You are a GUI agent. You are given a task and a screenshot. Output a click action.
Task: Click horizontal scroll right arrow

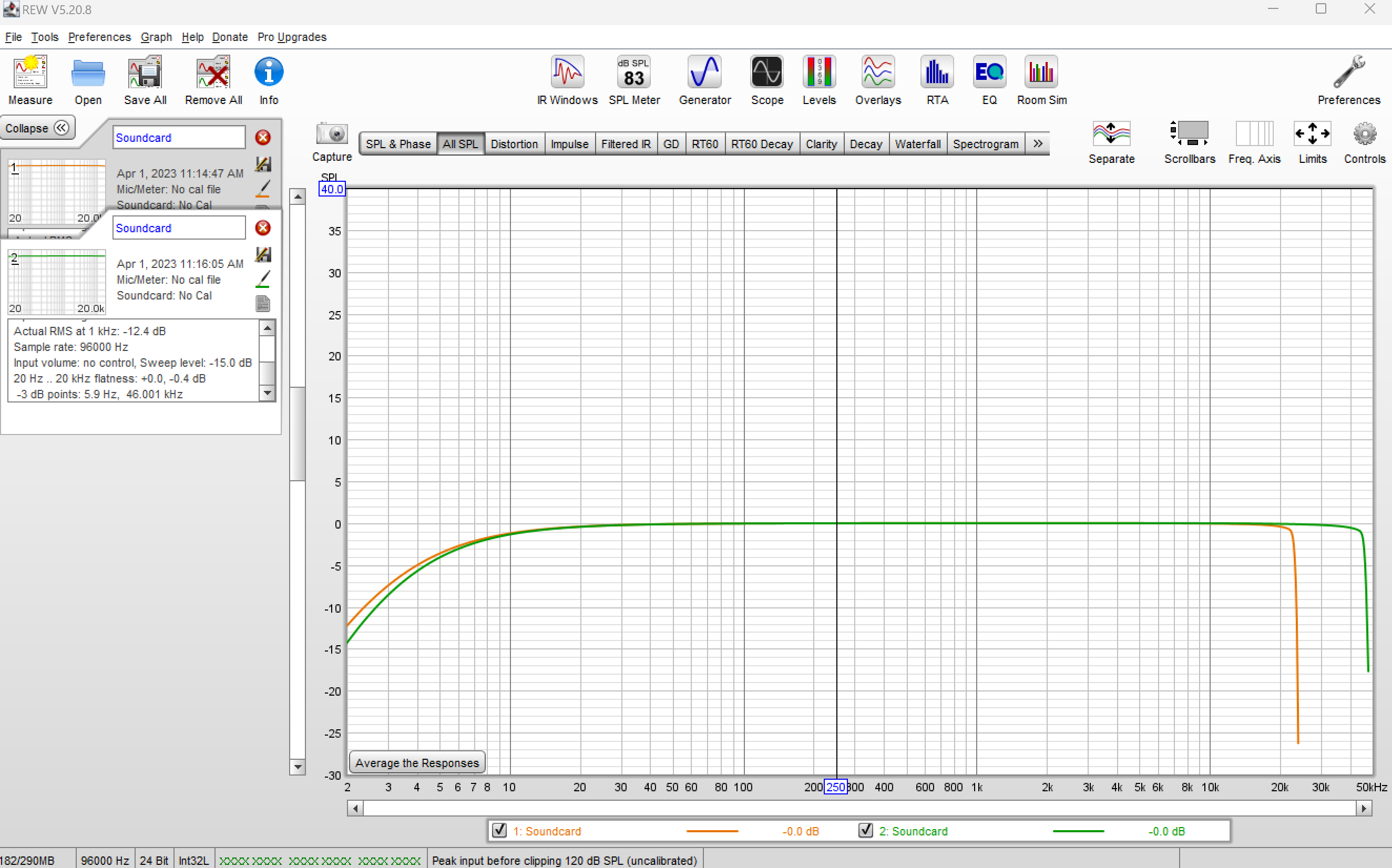pos(1365,808)
